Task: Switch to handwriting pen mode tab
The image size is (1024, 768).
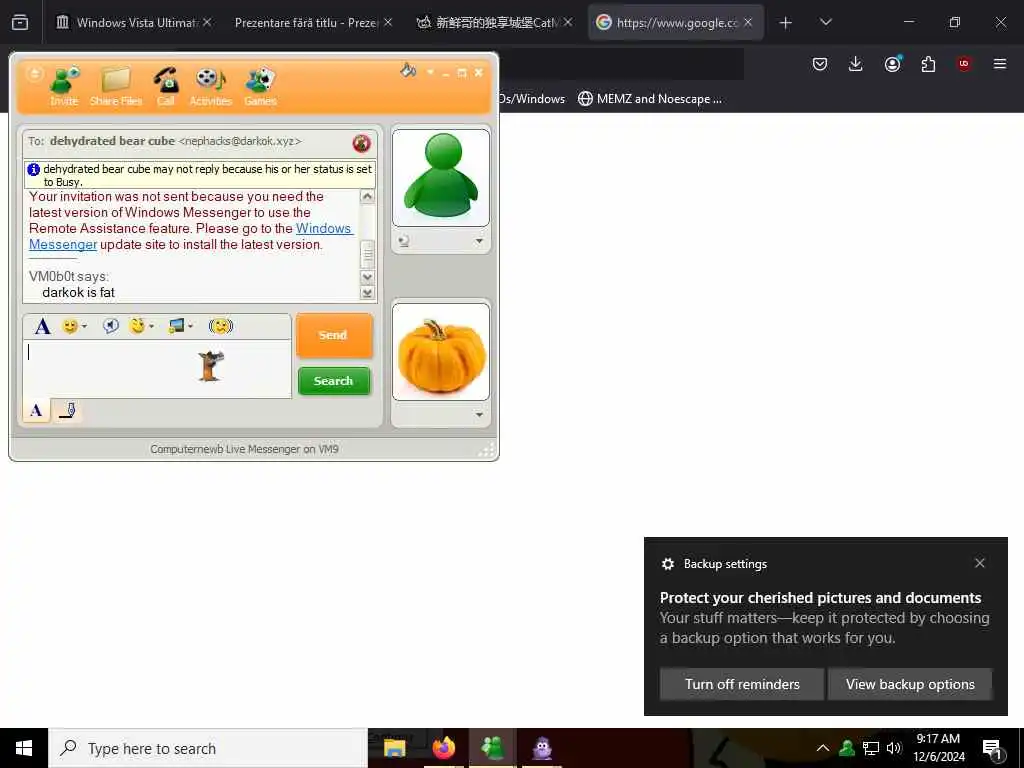Action: [67, 410]
